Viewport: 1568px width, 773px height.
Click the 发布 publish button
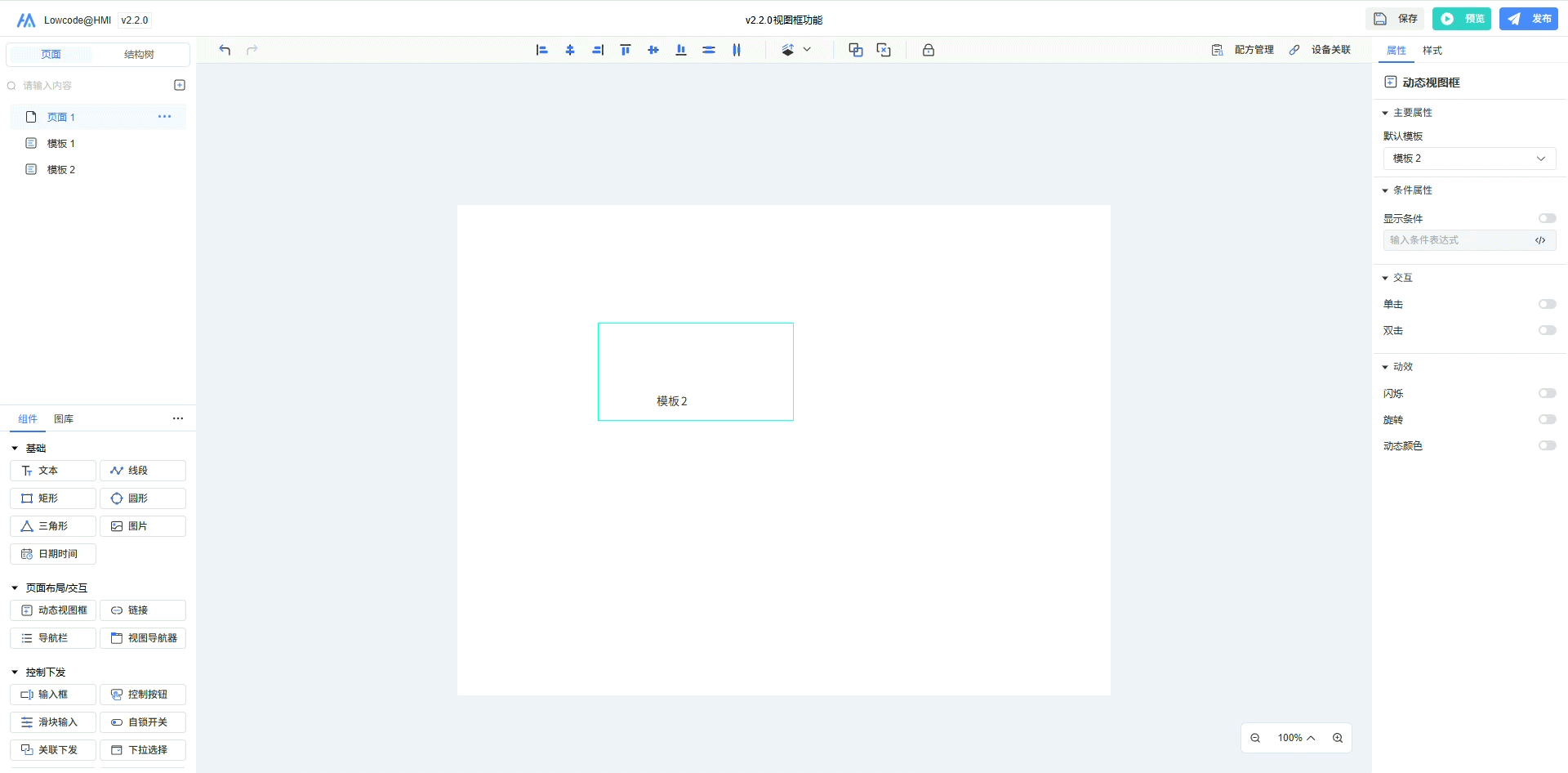pyautogui.click(x=1529, y=19)
